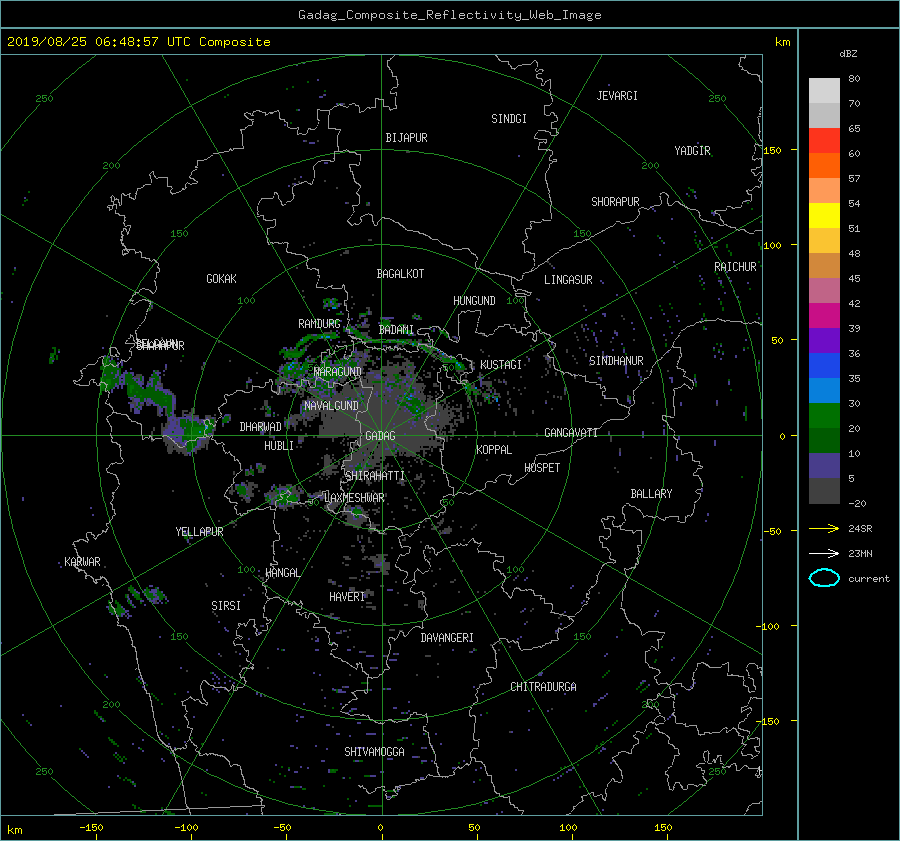Select the CHITRADURGA label

[543, 687]
